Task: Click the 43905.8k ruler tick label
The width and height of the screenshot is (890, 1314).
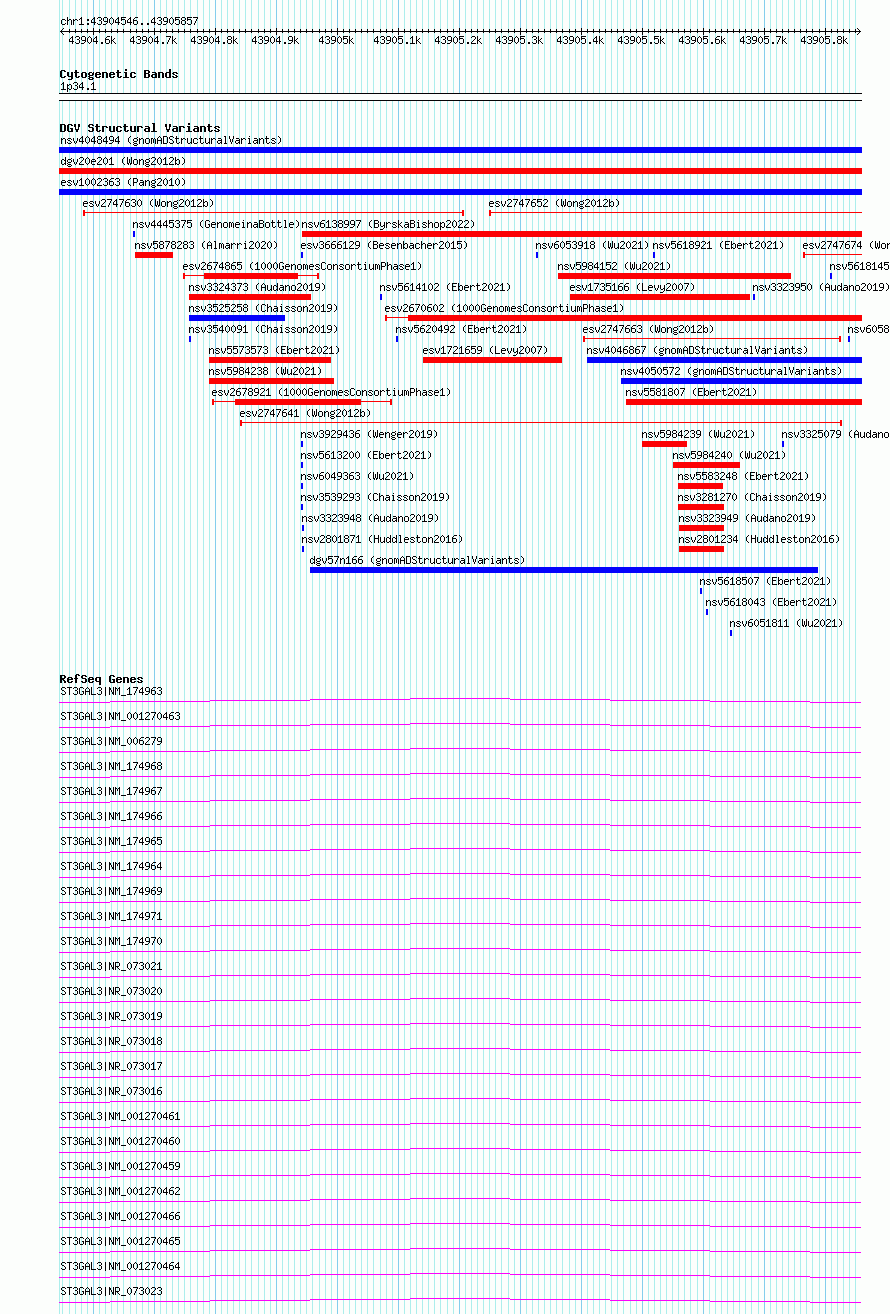Action: [824, 40]
